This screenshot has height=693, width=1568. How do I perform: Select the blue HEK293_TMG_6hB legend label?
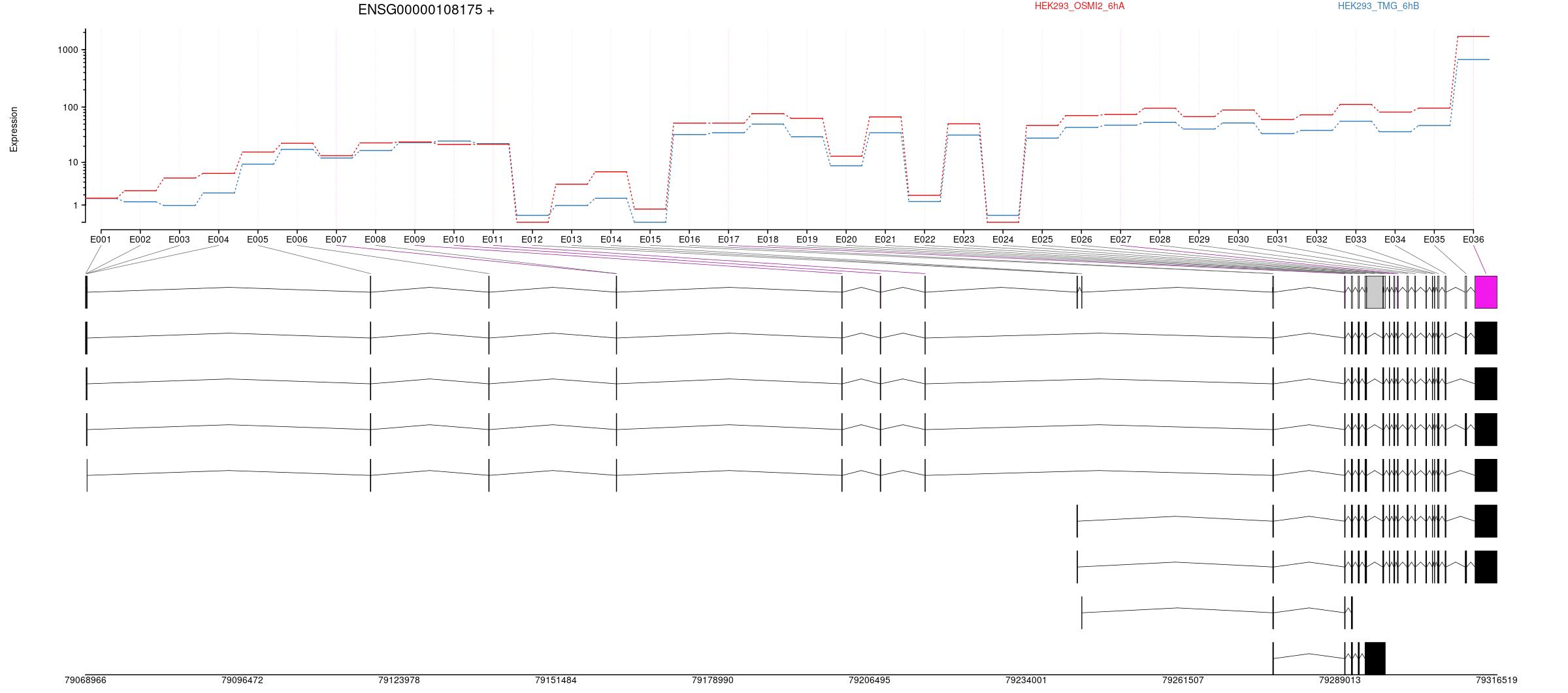[1379, 6]
